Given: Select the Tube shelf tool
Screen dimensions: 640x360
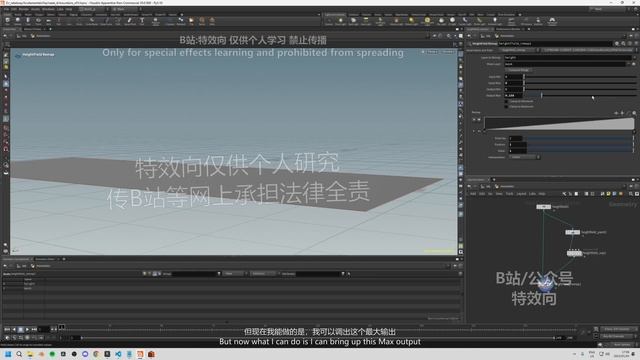Looking at the screenshot, I should click(28, 21).
